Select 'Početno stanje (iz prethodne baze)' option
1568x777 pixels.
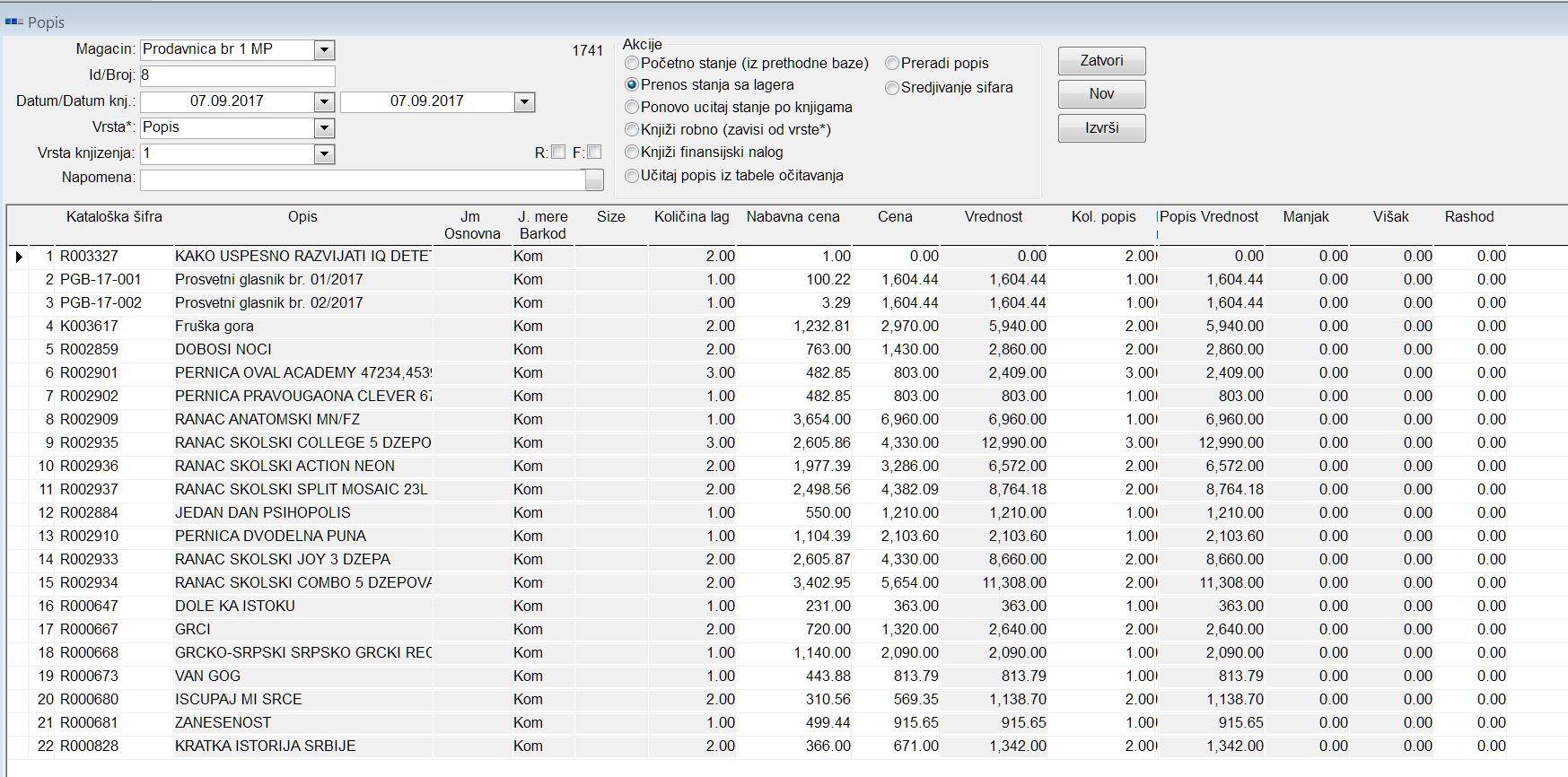[633, 64]
